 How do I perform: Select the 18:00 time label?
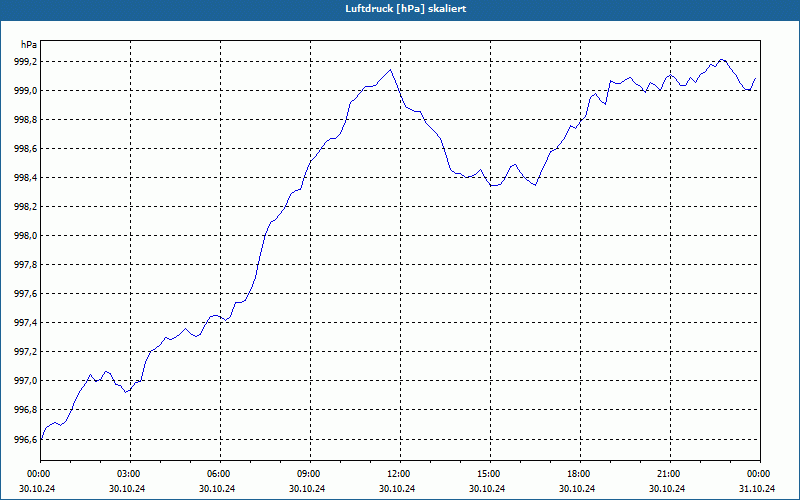point(580,474)
